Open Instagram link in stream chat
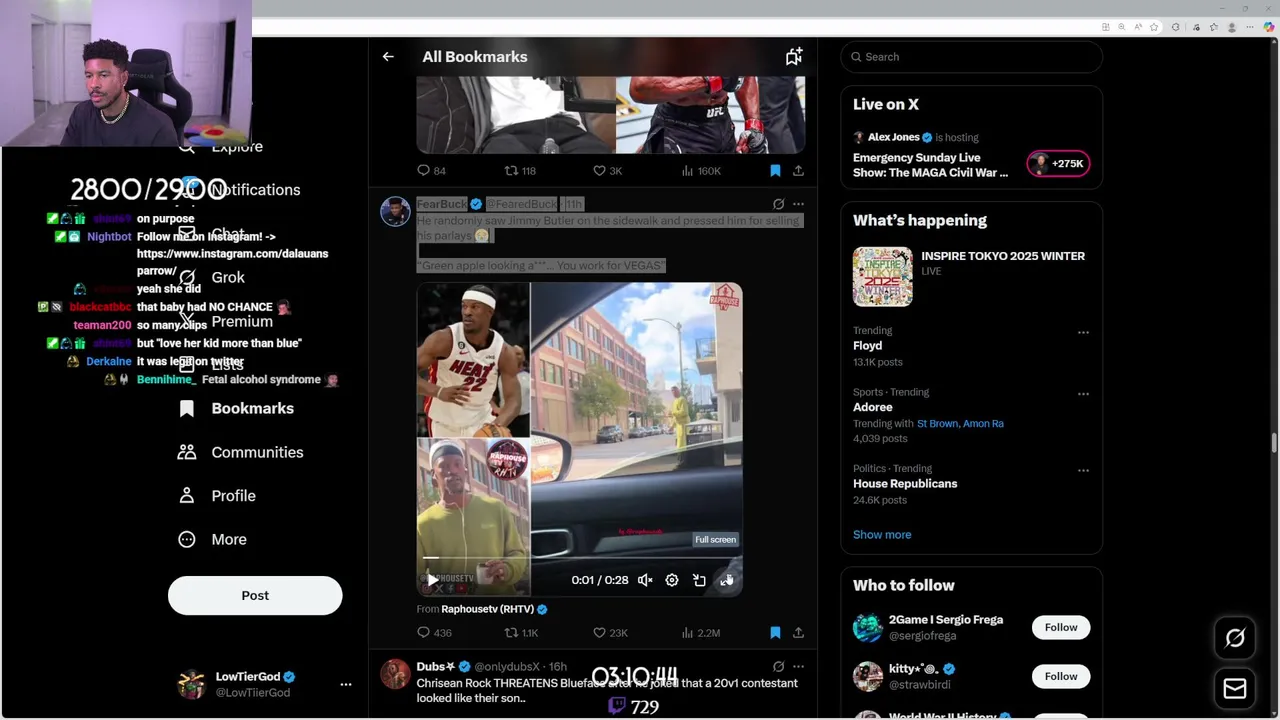1280x720 pixels. coord(232,263)
